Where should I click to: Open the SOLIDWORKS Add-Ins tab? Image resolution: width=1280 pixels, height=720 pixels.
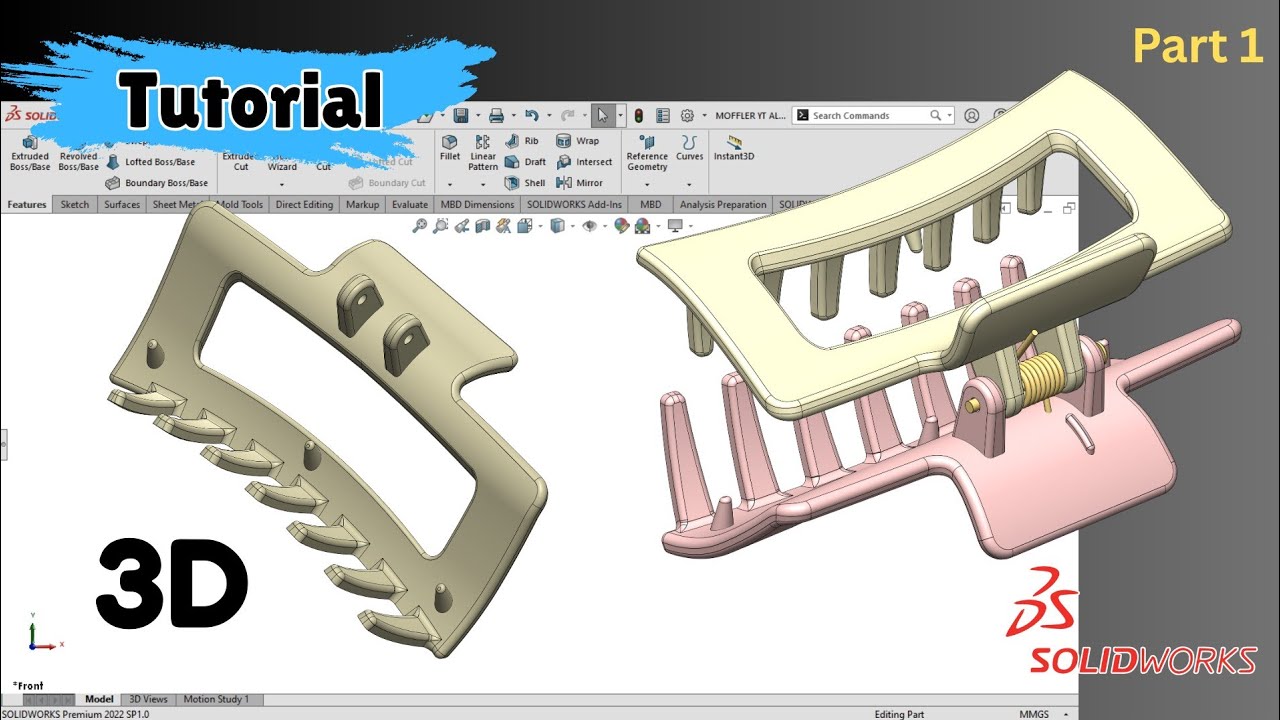click(x=574, y=205)
